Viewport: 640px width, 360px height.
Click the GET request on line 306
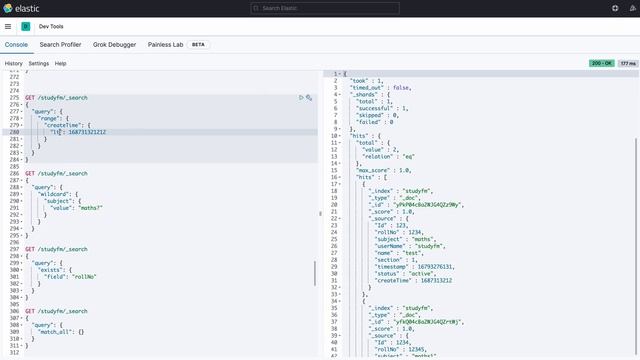coord(56,311)
